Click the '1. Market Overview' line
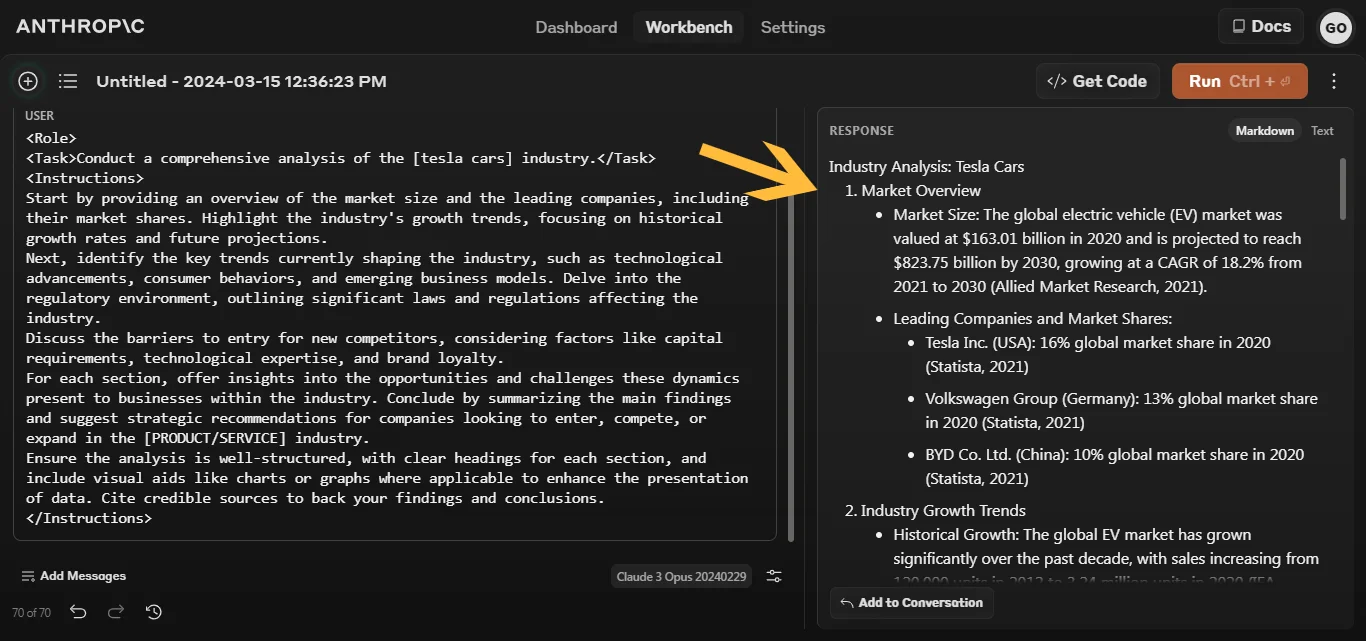This screenshot has height=641, width=1366. (913, 191)
